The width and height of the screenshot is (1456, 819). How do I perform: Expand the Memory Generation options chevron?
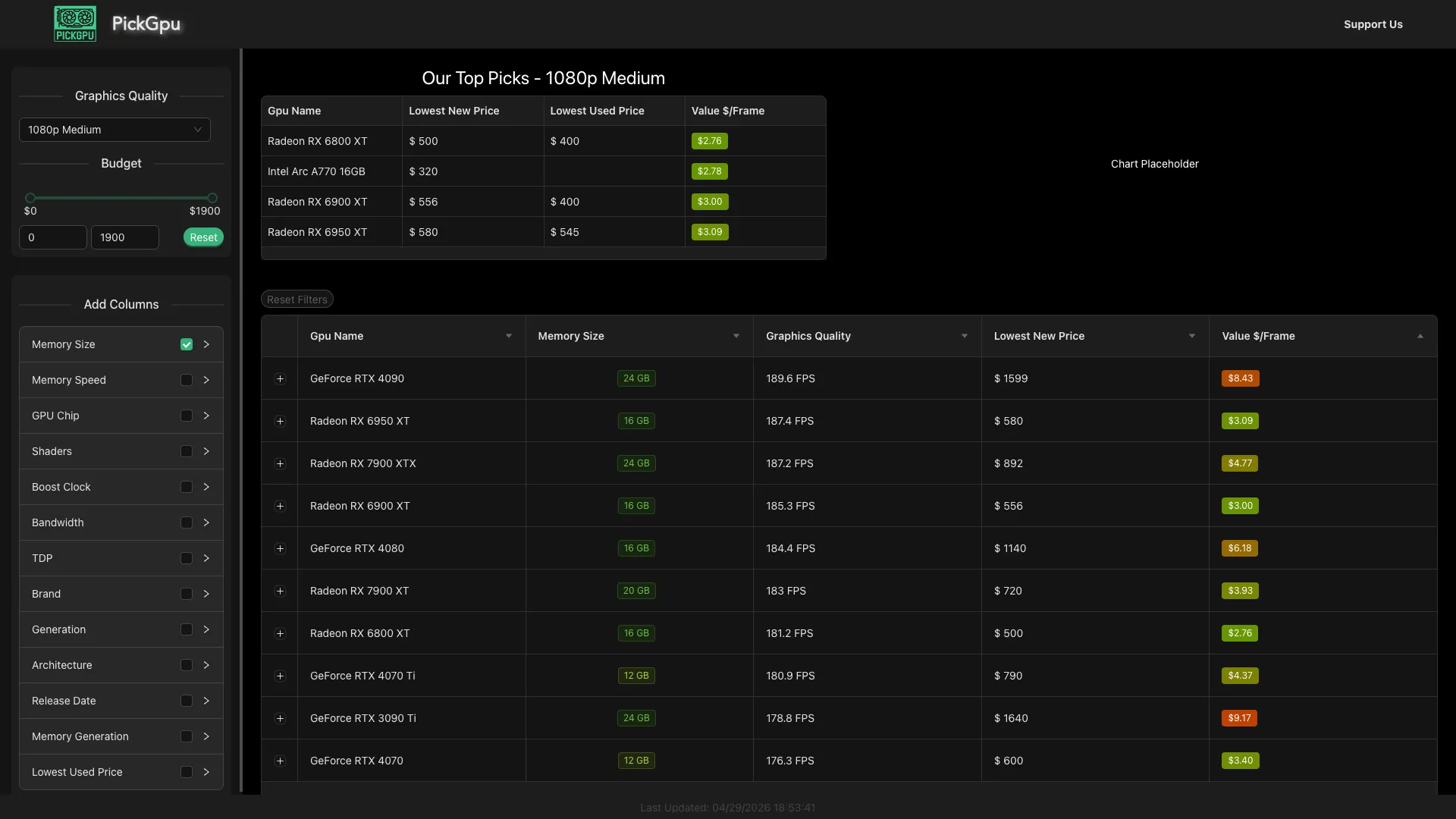coord(206,736)
